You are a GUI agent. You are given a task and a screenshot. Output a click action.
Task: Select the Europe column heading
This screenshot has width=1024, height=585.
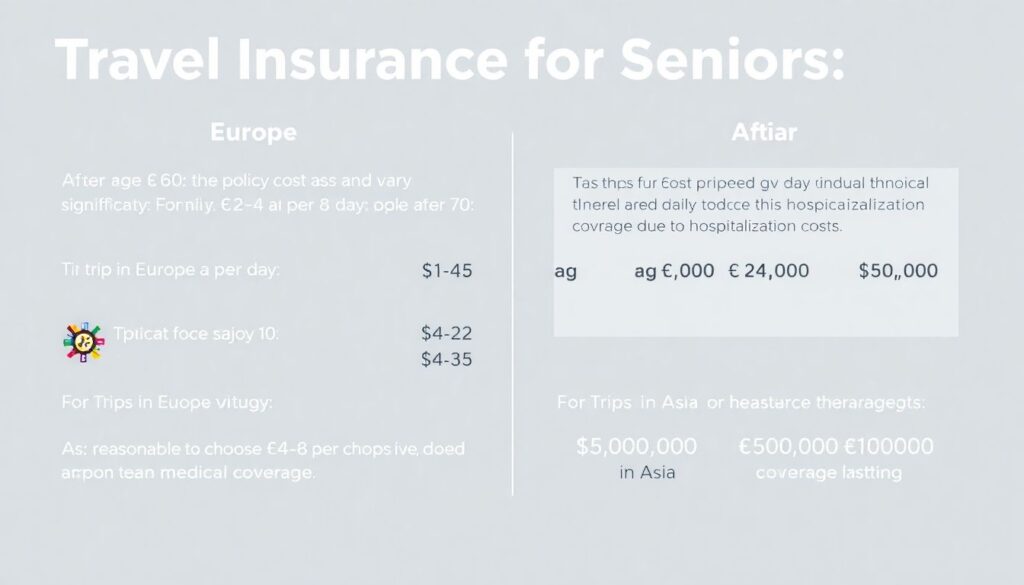click(253, 132)
